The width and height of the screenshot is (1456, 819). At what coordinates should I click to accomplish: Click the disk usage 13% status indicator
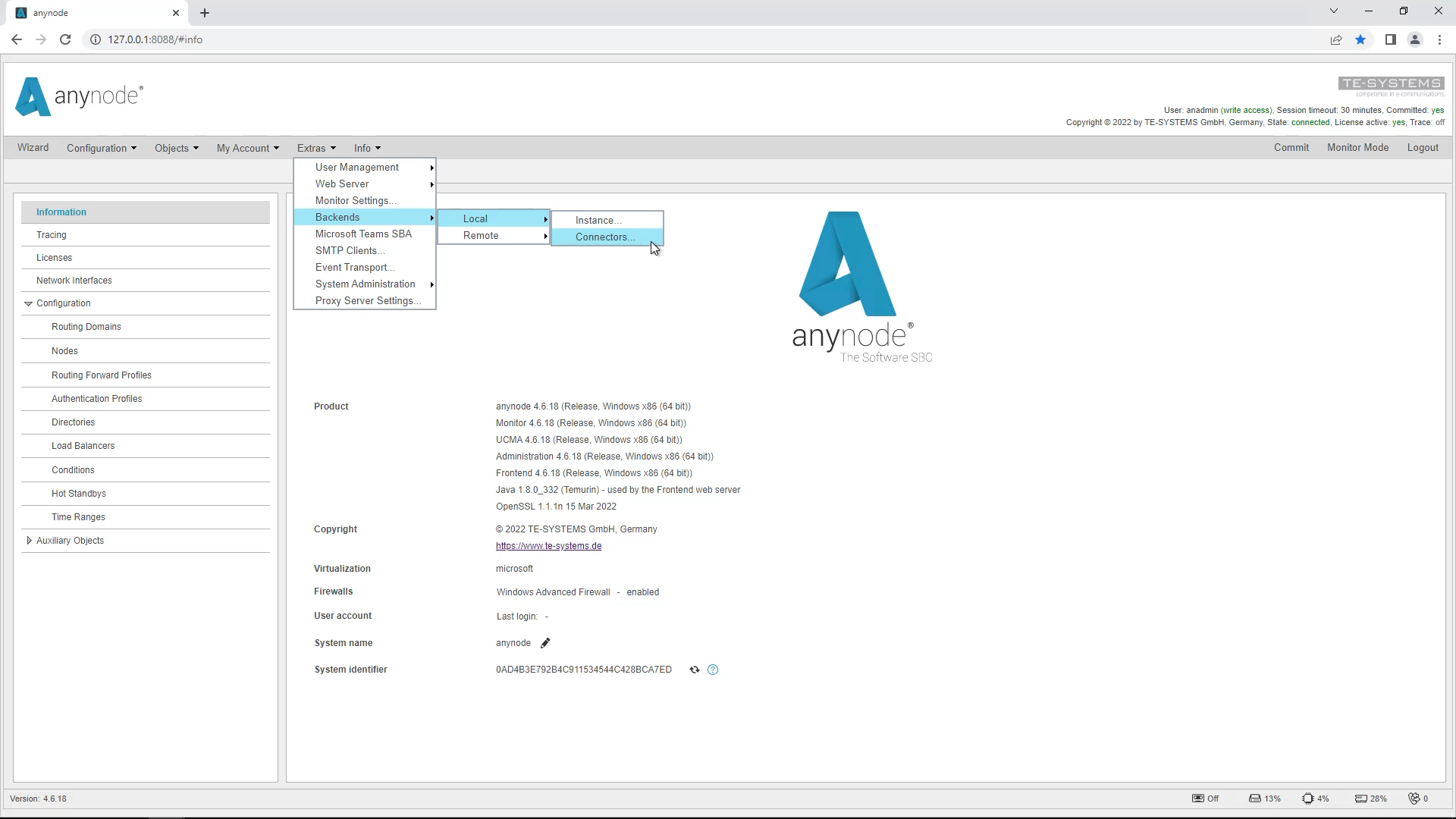point(1264,799)
